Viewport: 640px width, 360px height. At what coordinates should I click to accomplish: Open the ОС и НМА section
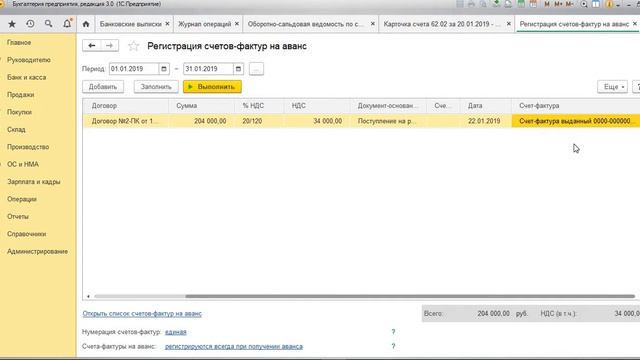click(23, 164)
